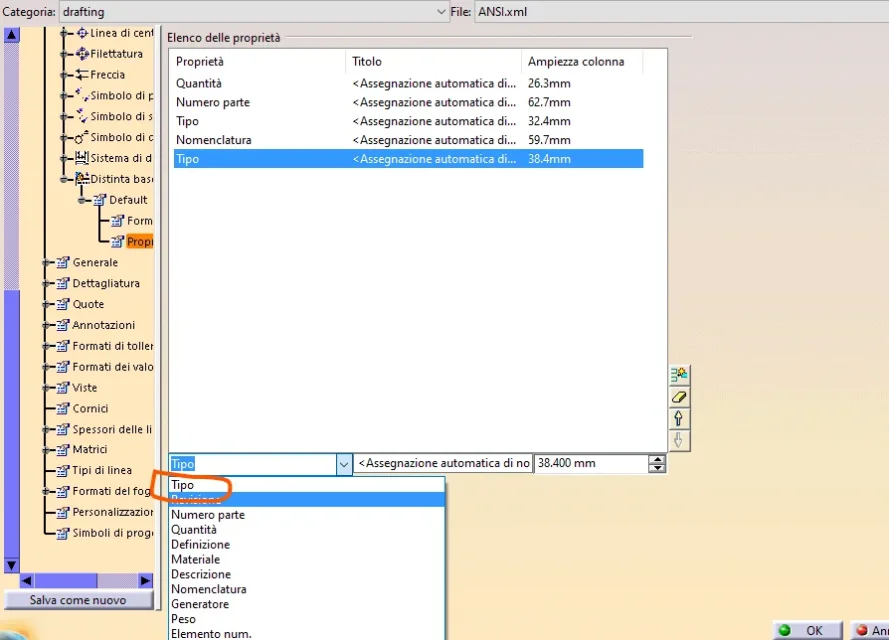Image resolution: width=889 pixels, height=640 pixels.
Task: Click the Formati dei valo node icon
Action: (63, 367)
